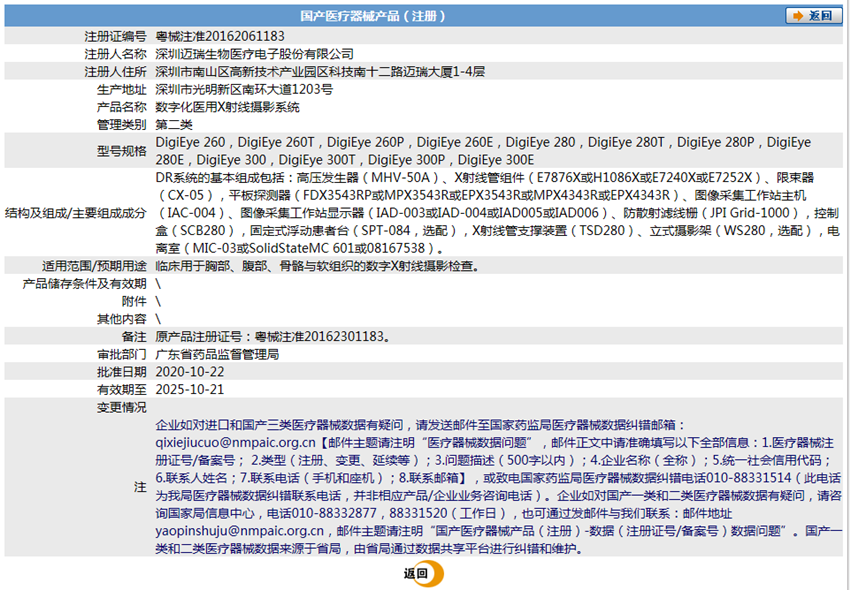Click production address 深圳市光明新区南环大道1203号
Screen dimensions: 850x590
pos(244,89)
